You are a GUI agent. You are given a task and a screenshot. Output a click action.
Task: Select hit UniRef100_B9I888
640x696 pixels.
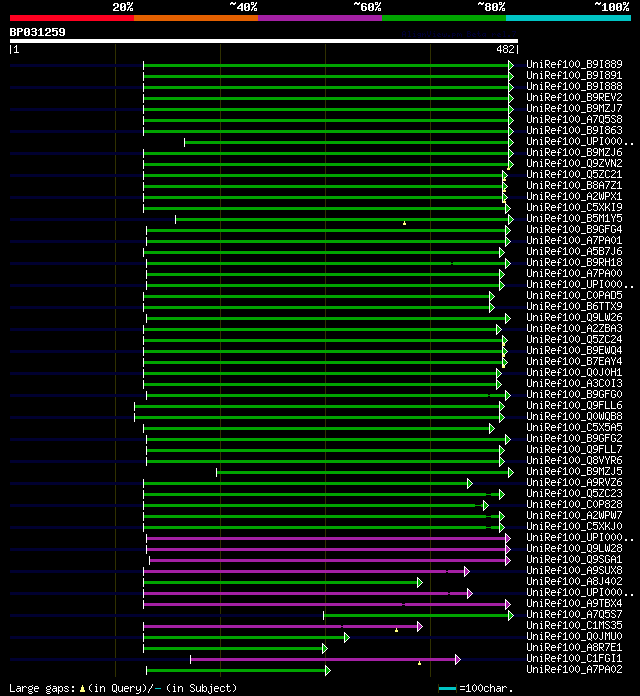point(574,86)
